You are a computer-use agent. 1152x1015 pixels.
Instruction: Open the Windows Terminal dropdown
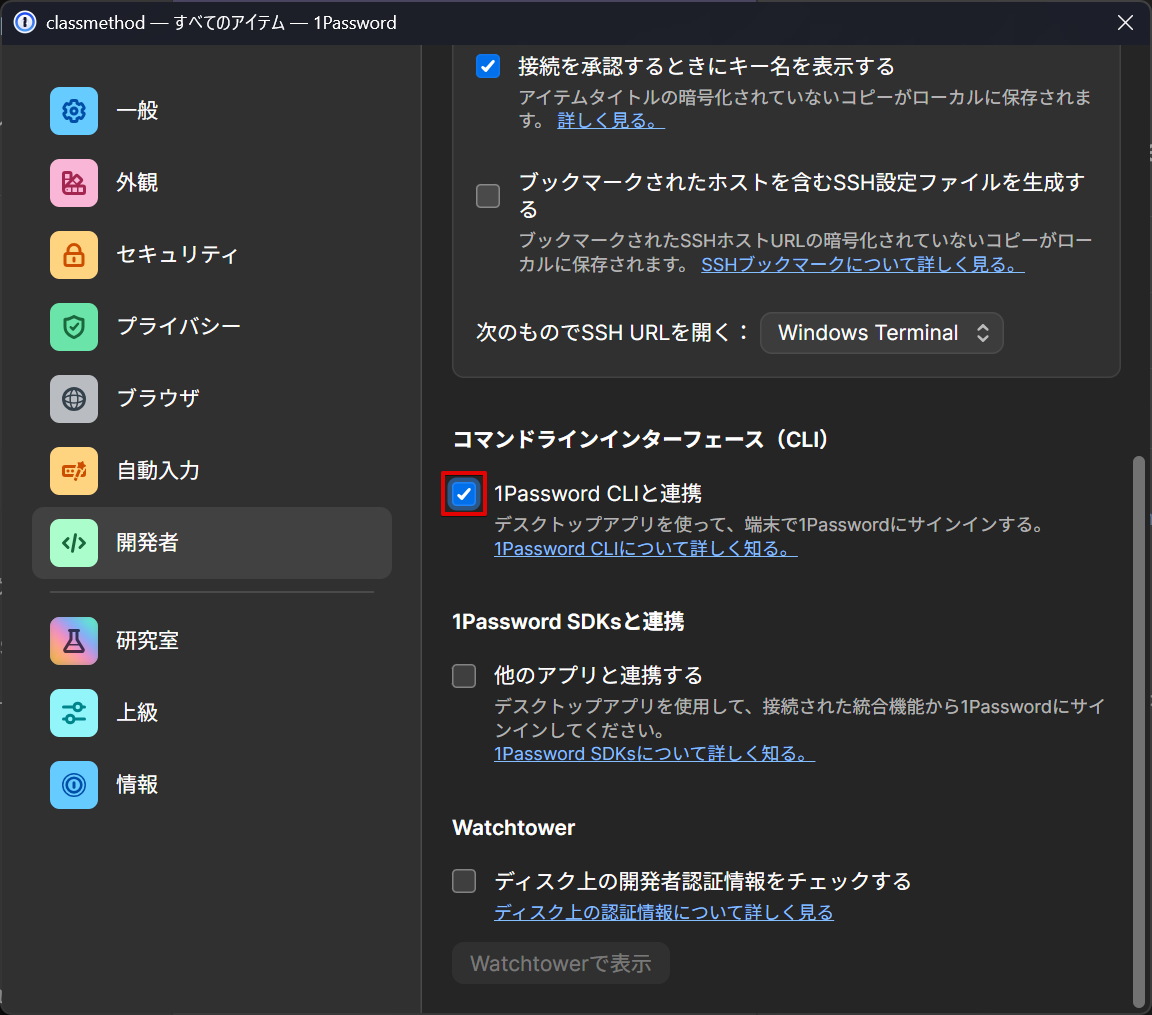[881, 333]
